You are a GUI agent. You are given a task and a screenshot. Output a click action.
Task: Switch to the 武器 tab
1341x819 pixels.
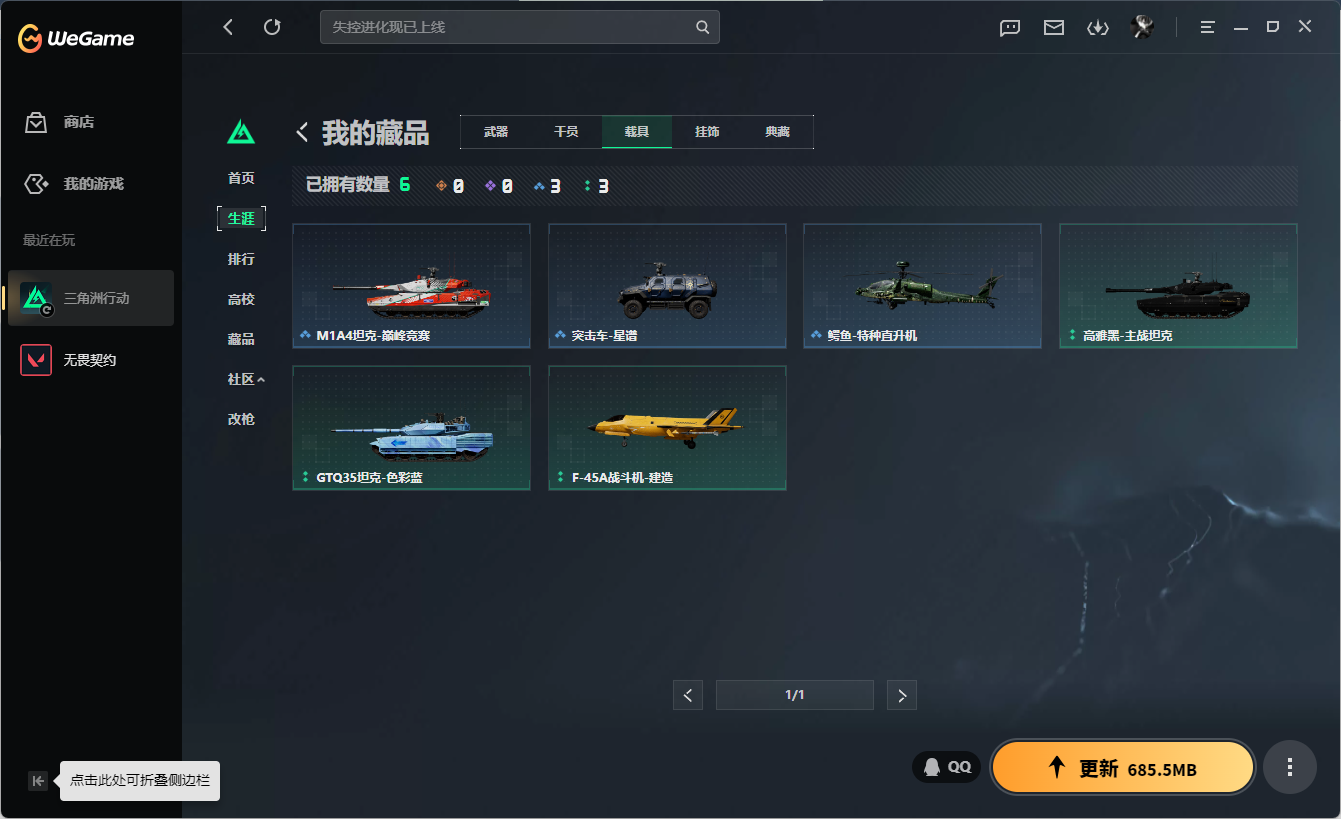click(496, 132)
